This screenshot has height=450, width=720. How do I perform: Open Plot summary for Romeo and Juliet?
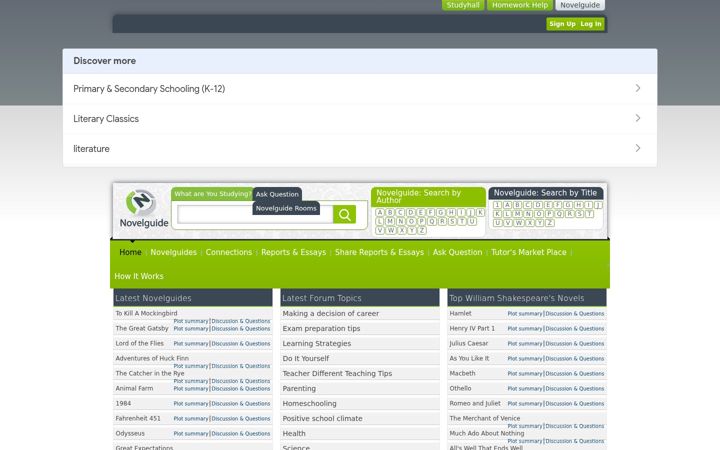click(525, 404)
